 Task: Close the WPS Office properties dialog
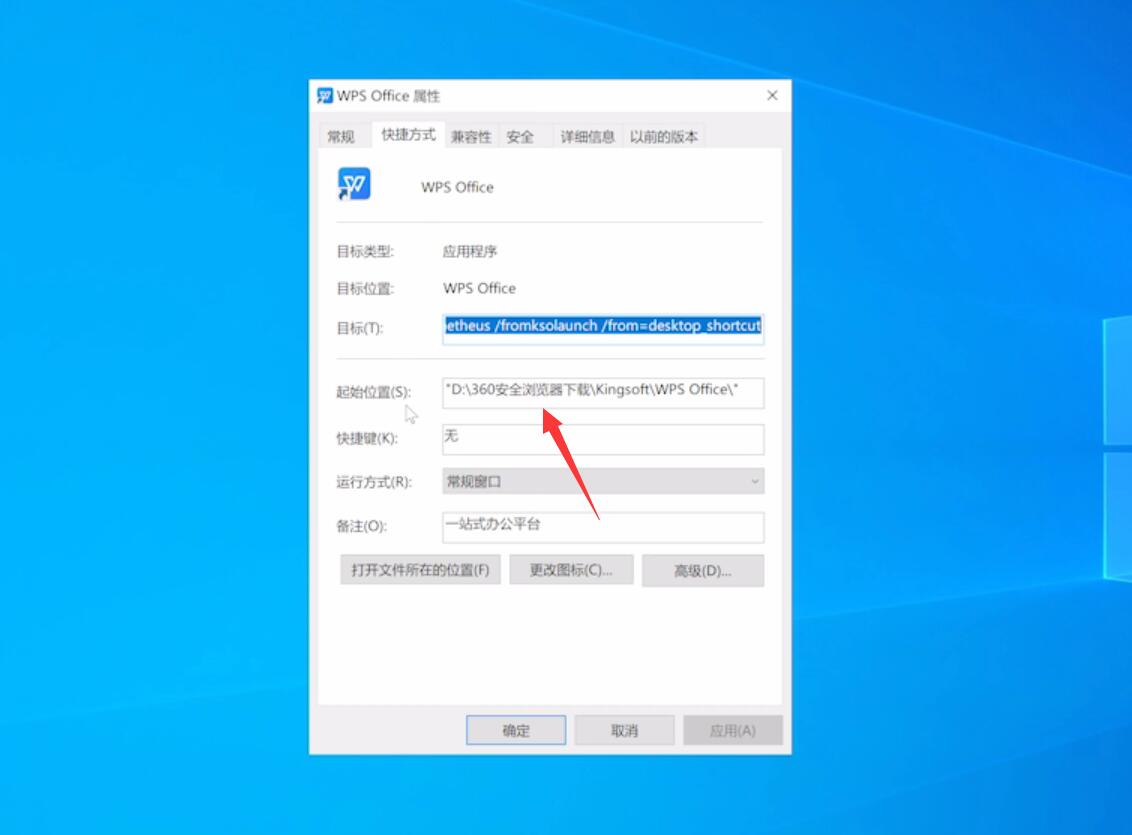coord(772,95)
